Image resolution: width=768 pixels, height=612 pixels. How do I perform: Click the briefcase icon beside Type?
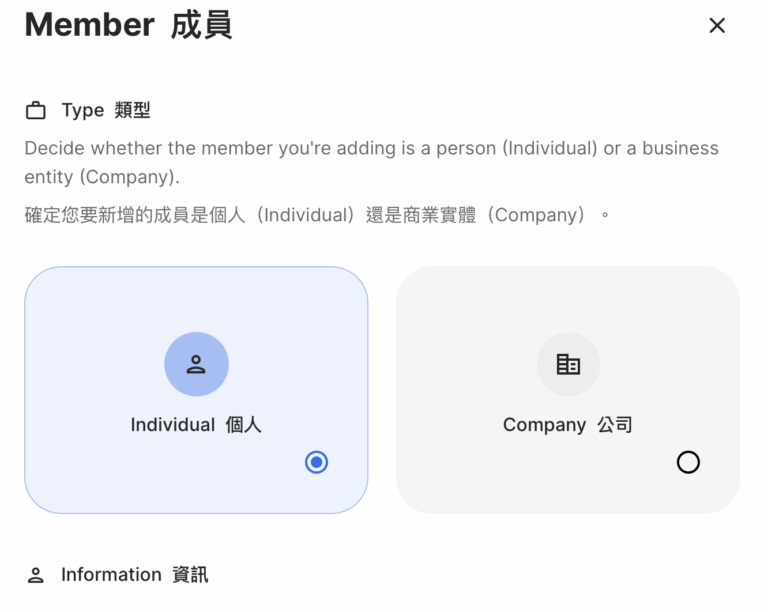click(36, 111)
